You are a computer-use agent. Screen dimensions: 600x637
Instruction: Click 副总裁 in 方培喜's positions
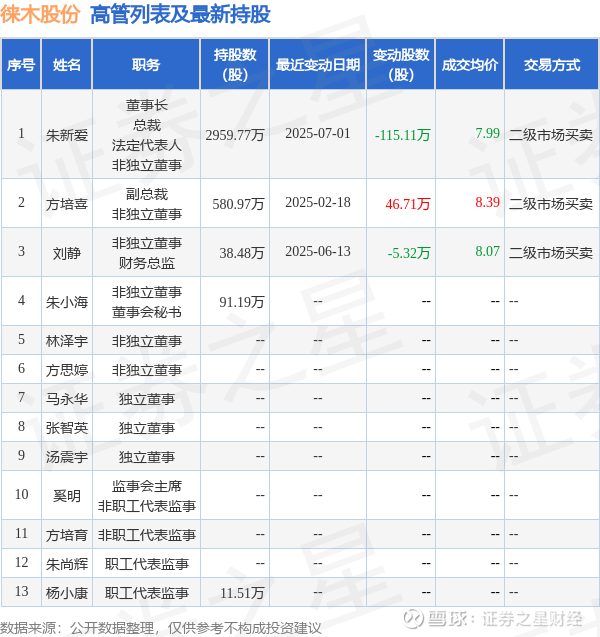[x=147, y=194]
